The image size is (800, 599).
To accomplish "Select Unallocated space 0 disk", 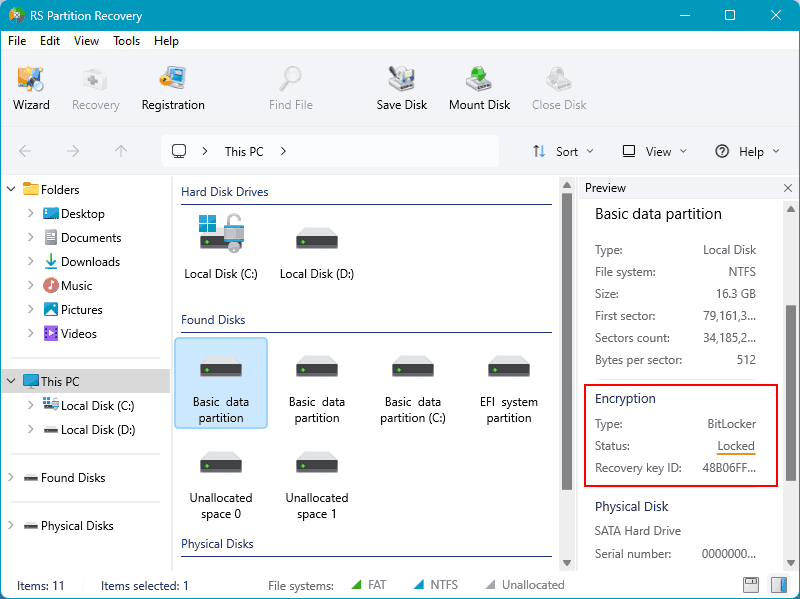I will 221,484.
